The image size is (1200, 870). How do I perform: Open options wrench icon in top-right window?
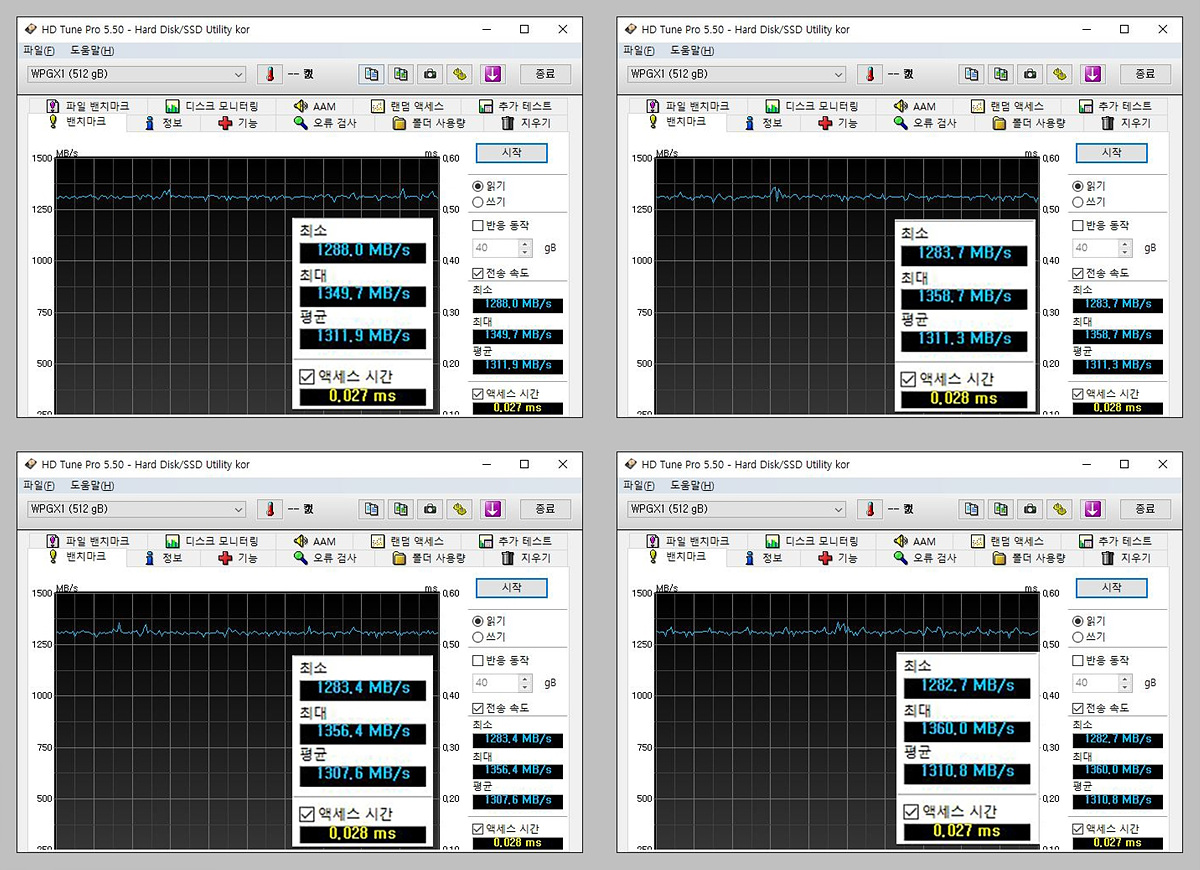[1059, 74]
